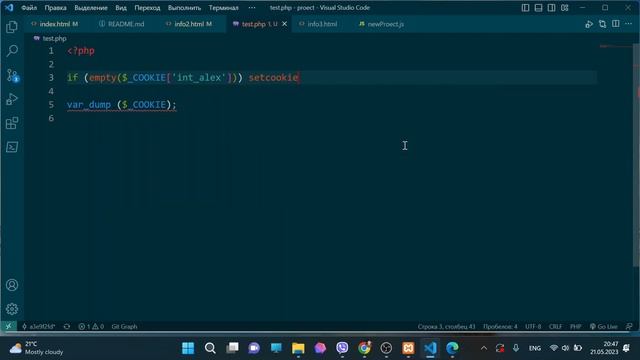Open the Вид menu
Viewport: 640px width, 360px height.
click(121, 8)
